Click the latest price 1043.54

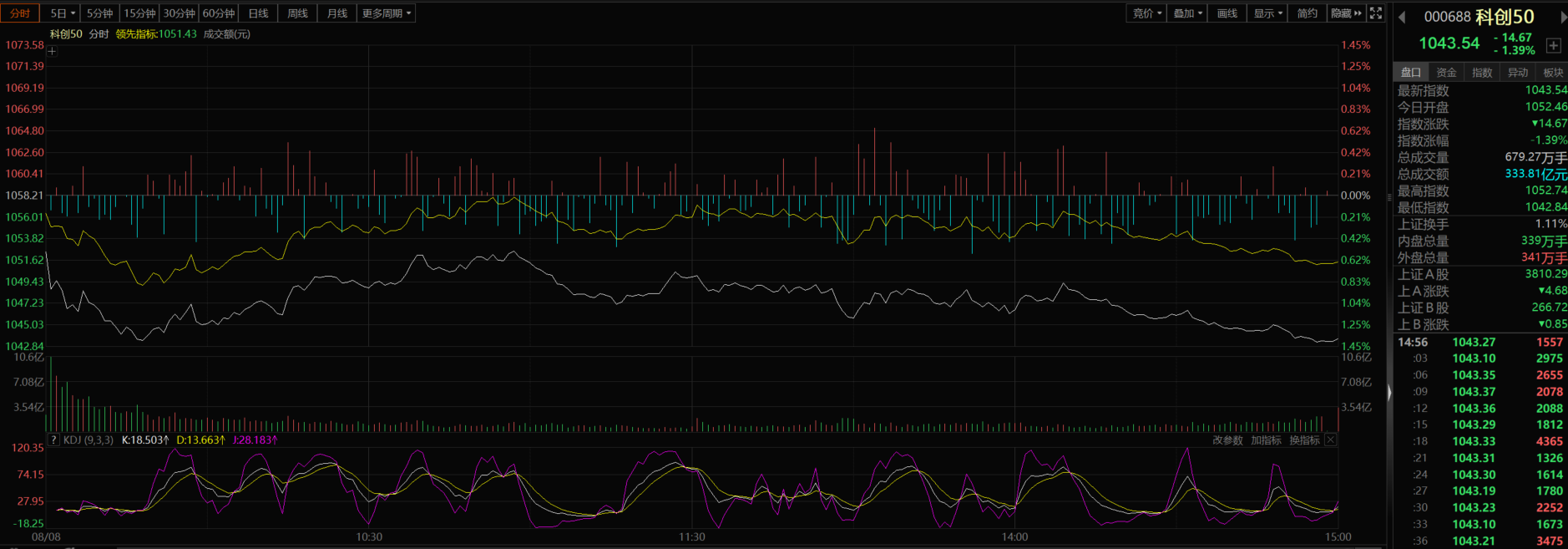(x=1449, y=43)
